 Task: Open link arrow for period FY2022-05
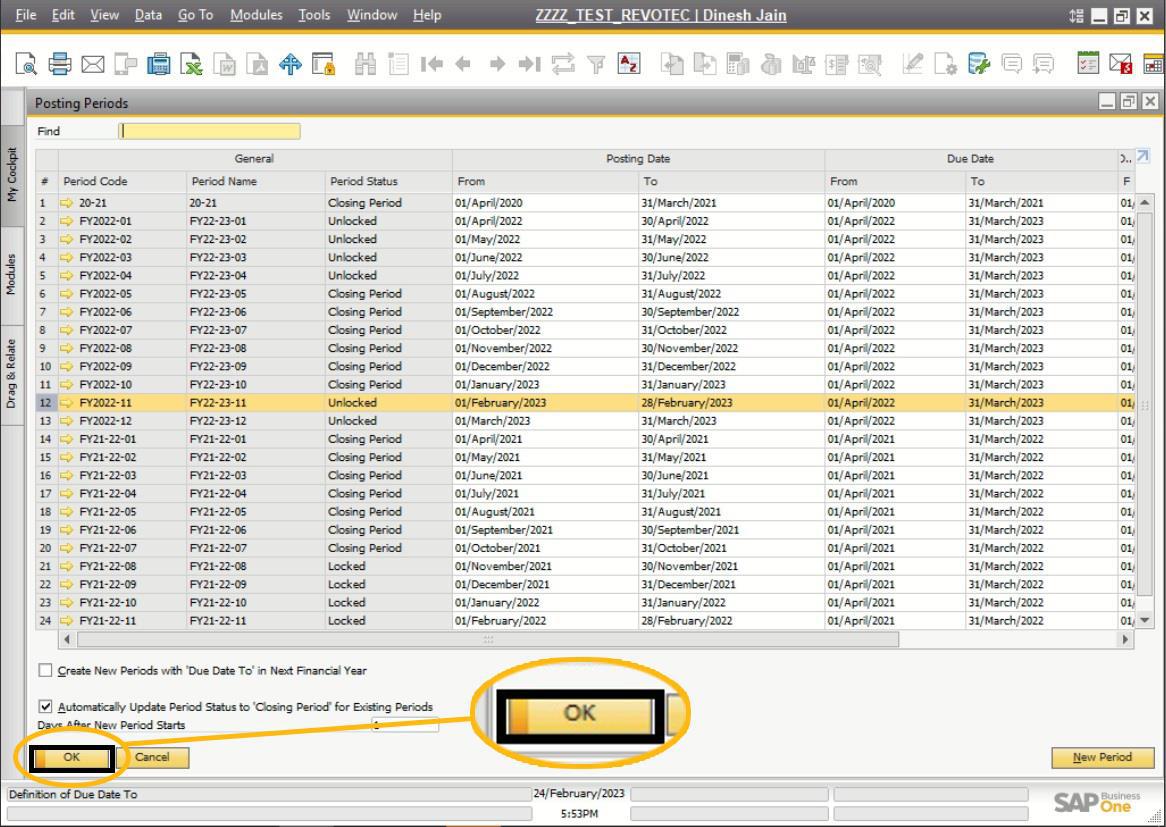coord(67,294)
